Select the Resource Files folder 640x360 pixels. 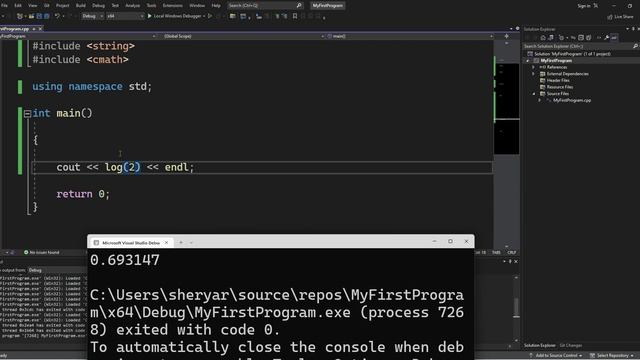click(560, 87)
